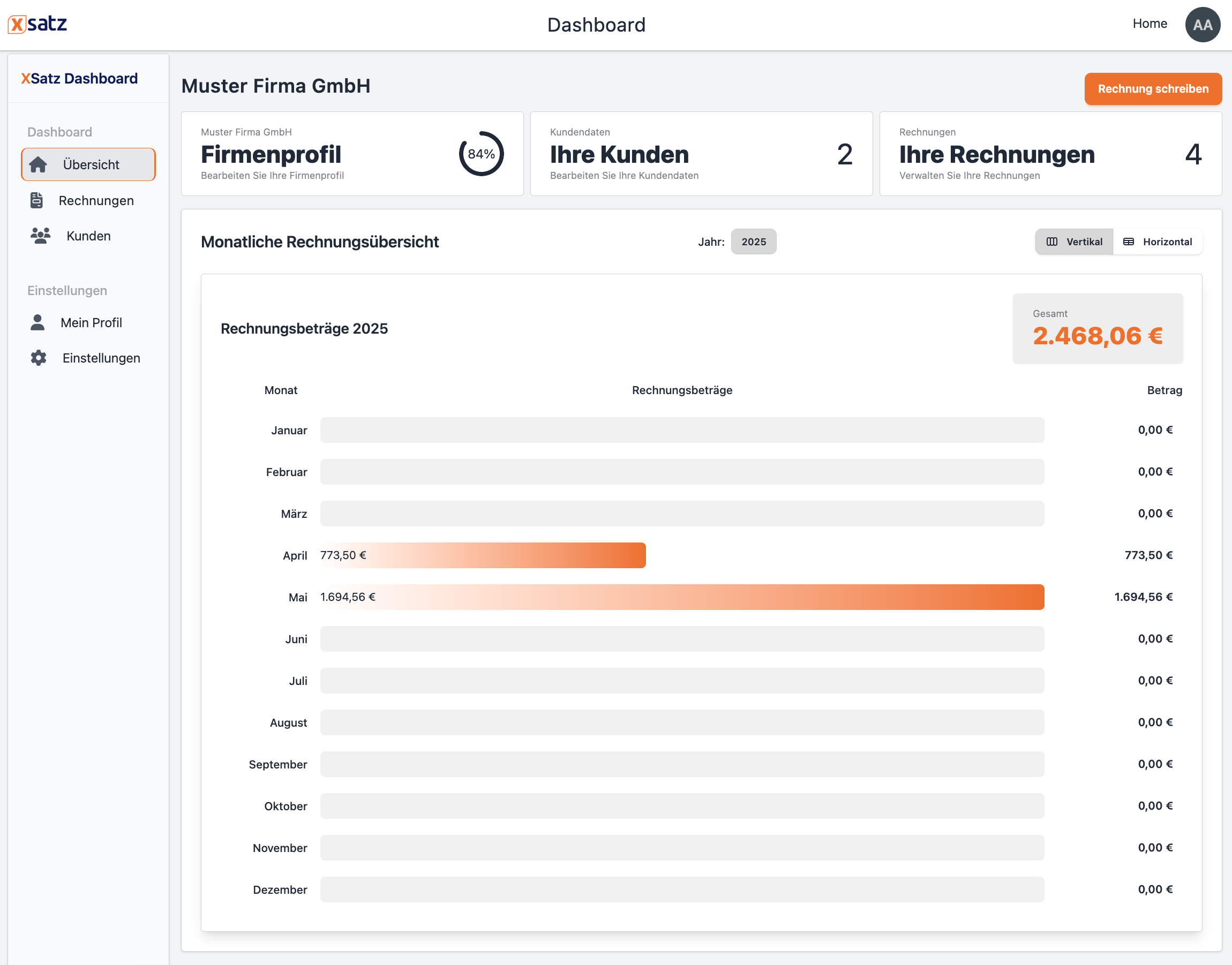Click the home icon beside Übersicht
Image resolution: width=1232 pixels, height=965 pixels.
[38, 164]
